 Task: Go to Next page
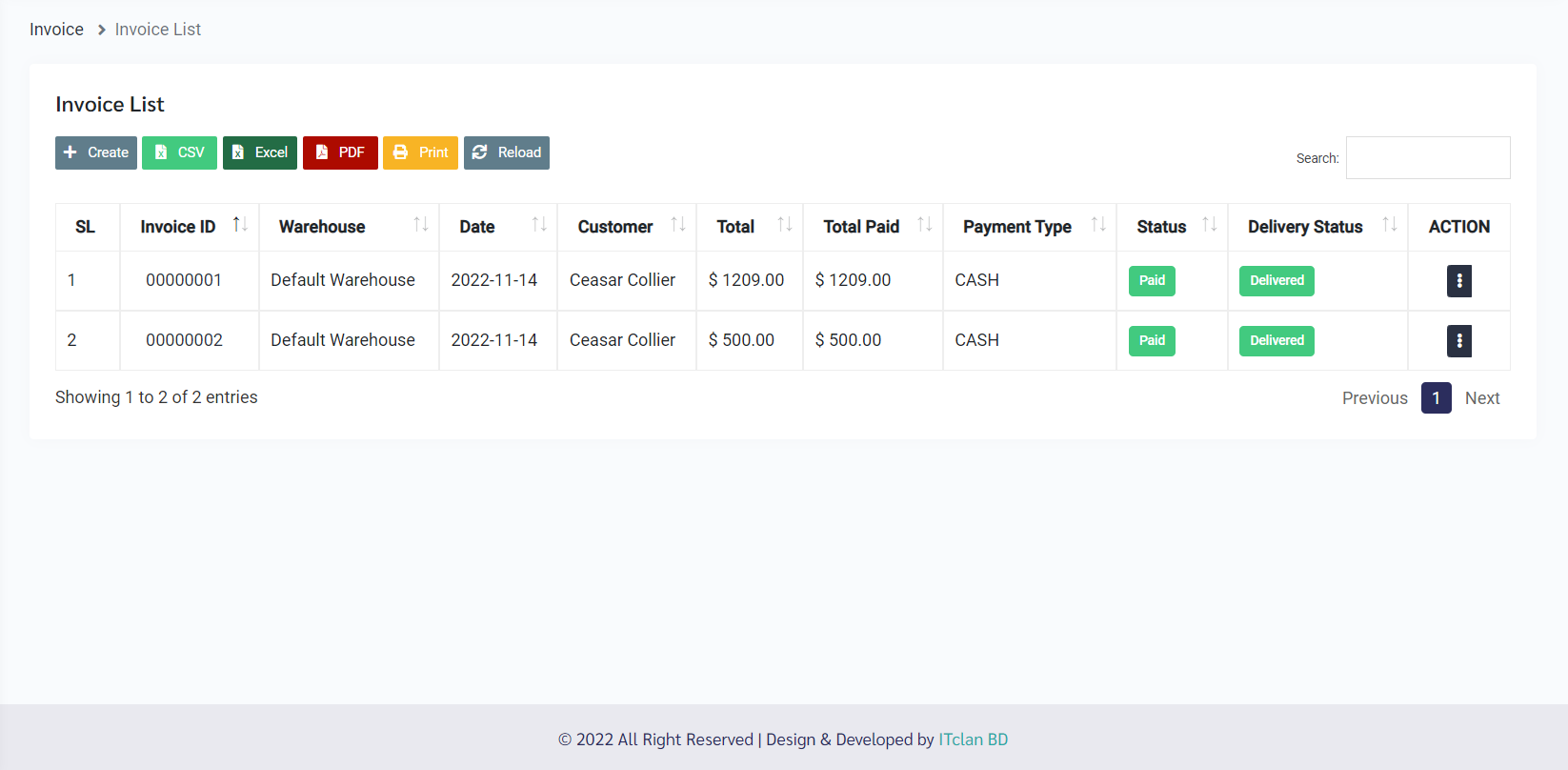1481,398
